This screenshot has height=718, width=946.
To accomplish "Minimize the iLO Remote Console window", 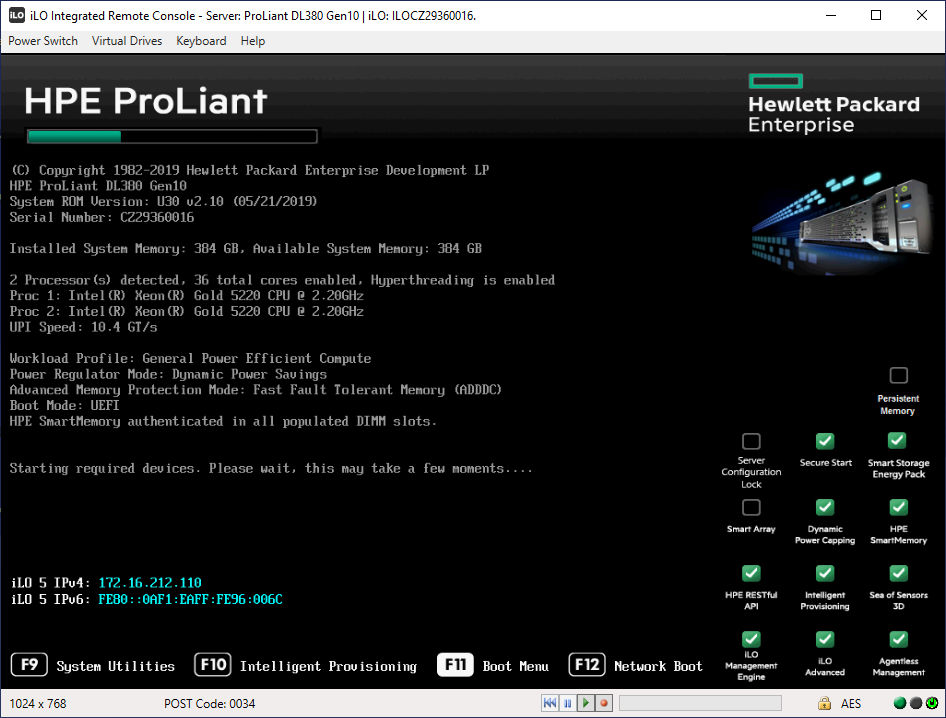I will (831, 15).
